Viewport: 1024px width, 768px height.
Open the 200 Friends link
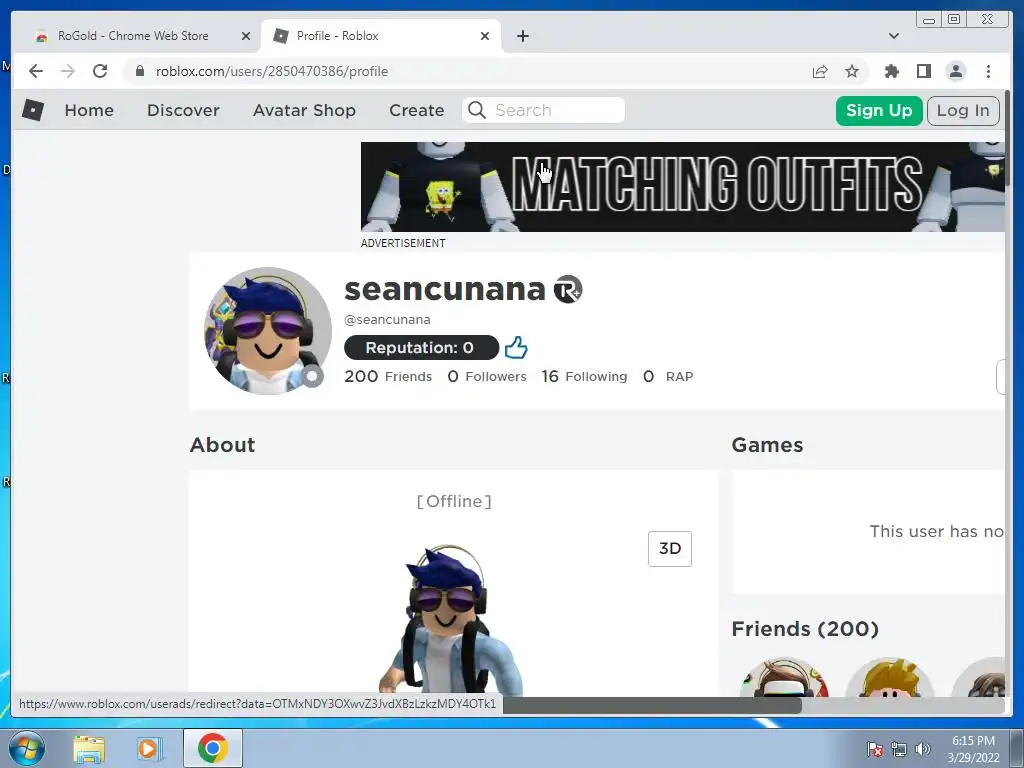click(x=388, y=376)
